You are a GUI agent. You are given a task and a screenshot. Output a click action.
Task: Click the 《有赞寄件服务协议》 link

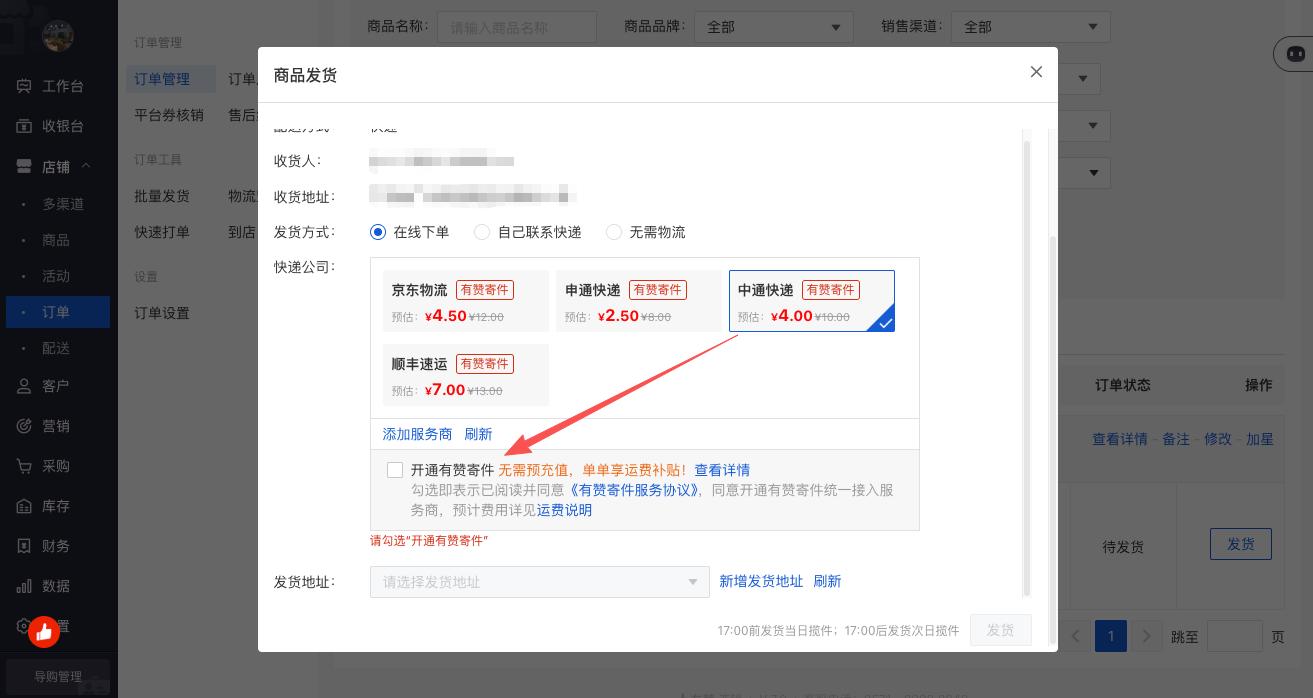pyautogui.click(x=634, y=490)
